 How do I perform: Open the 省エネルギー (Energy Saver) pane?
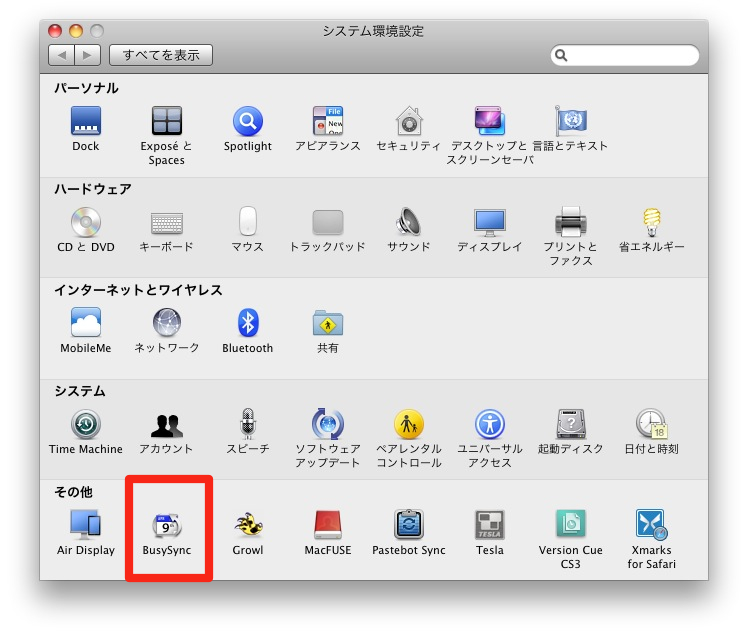(651, 222)
